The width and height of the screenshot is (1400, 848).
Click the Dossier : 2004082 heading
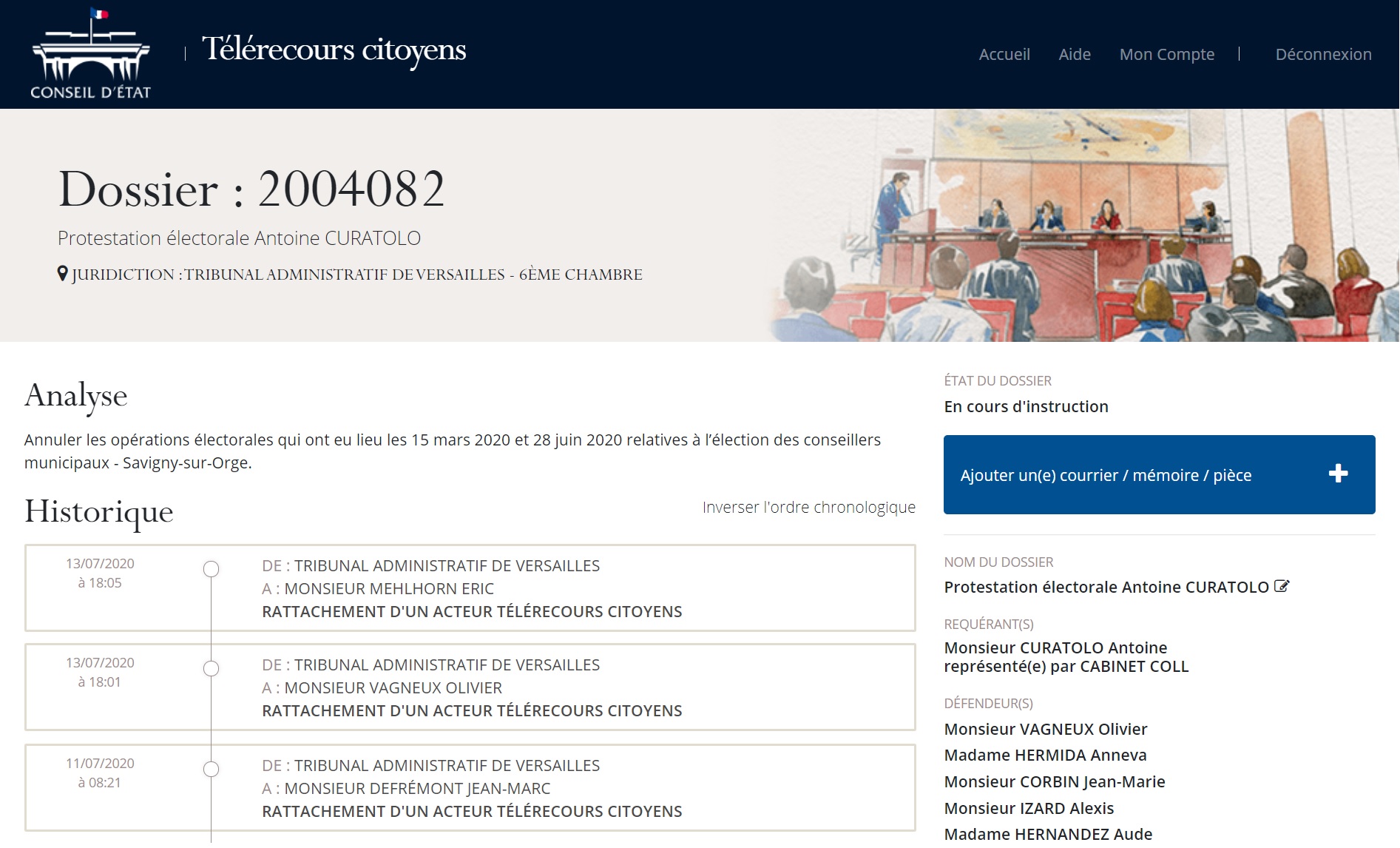(x=251, y=189)
